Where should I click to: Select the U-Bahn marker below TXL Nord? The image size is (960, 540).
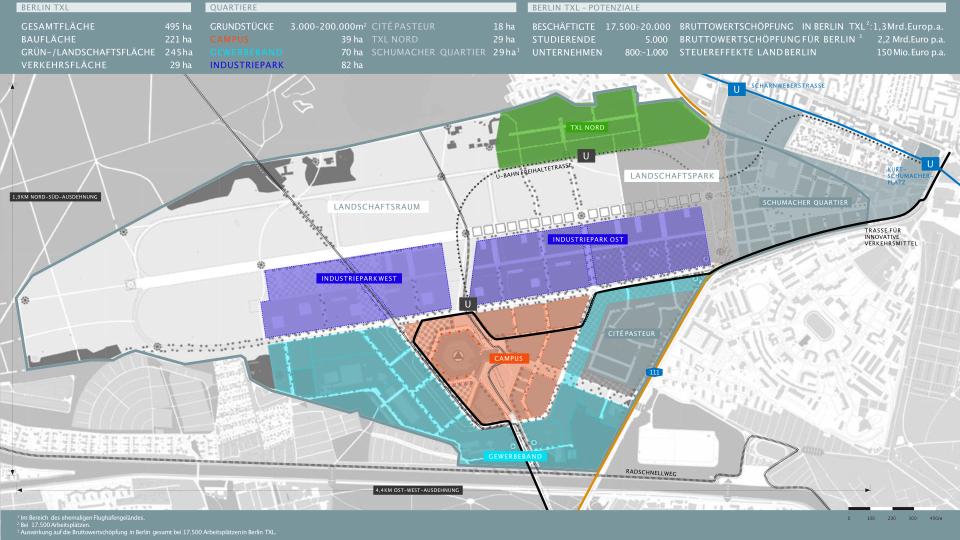pyautogui.click(x=586, y=155)
